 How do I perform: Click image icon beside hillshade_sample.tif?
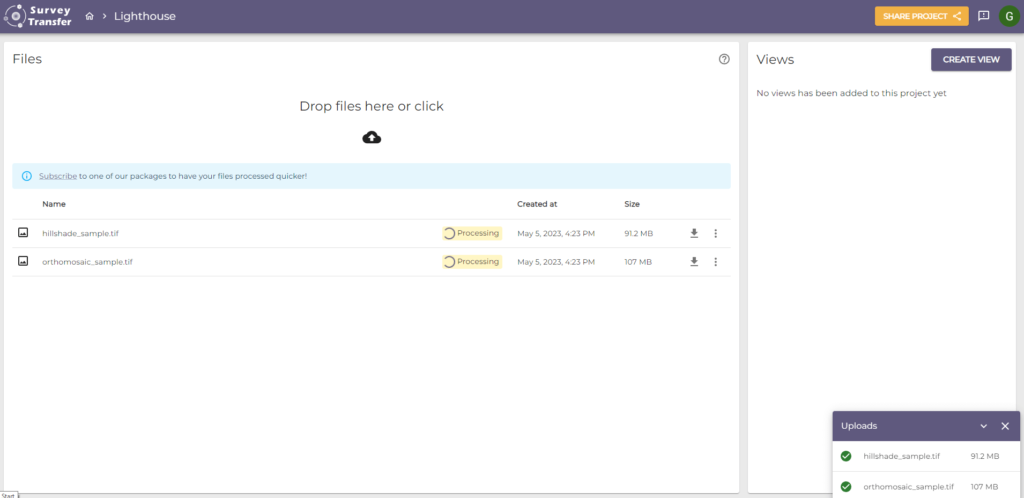tap(23, 233)
